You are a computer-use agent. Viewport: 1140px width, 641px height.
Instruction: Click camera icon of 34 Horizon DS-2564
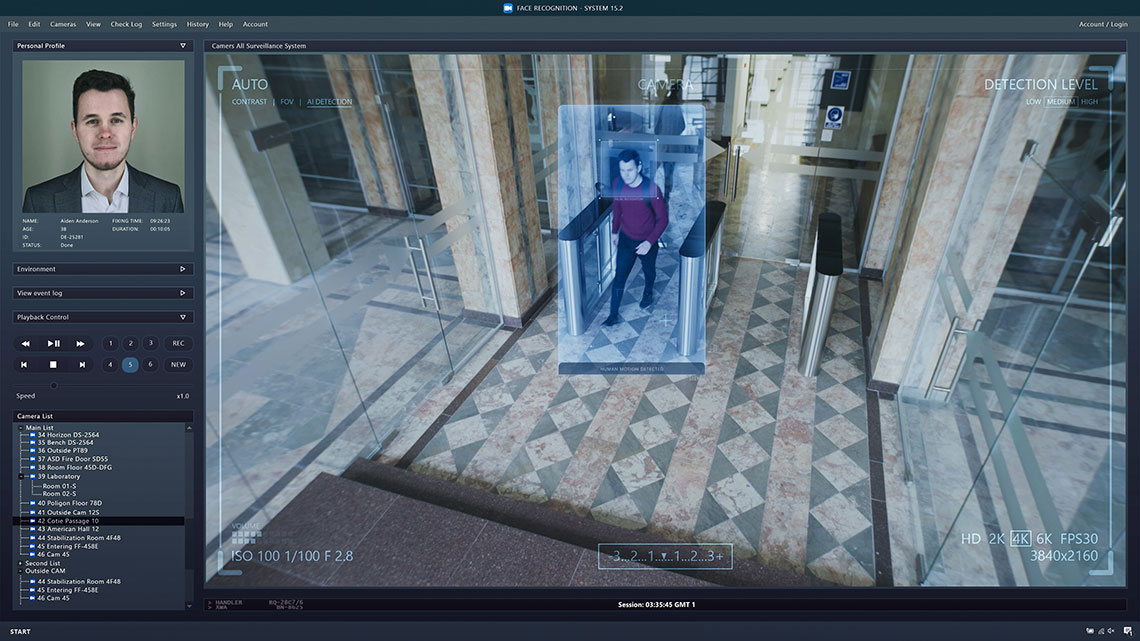[33, 435]
